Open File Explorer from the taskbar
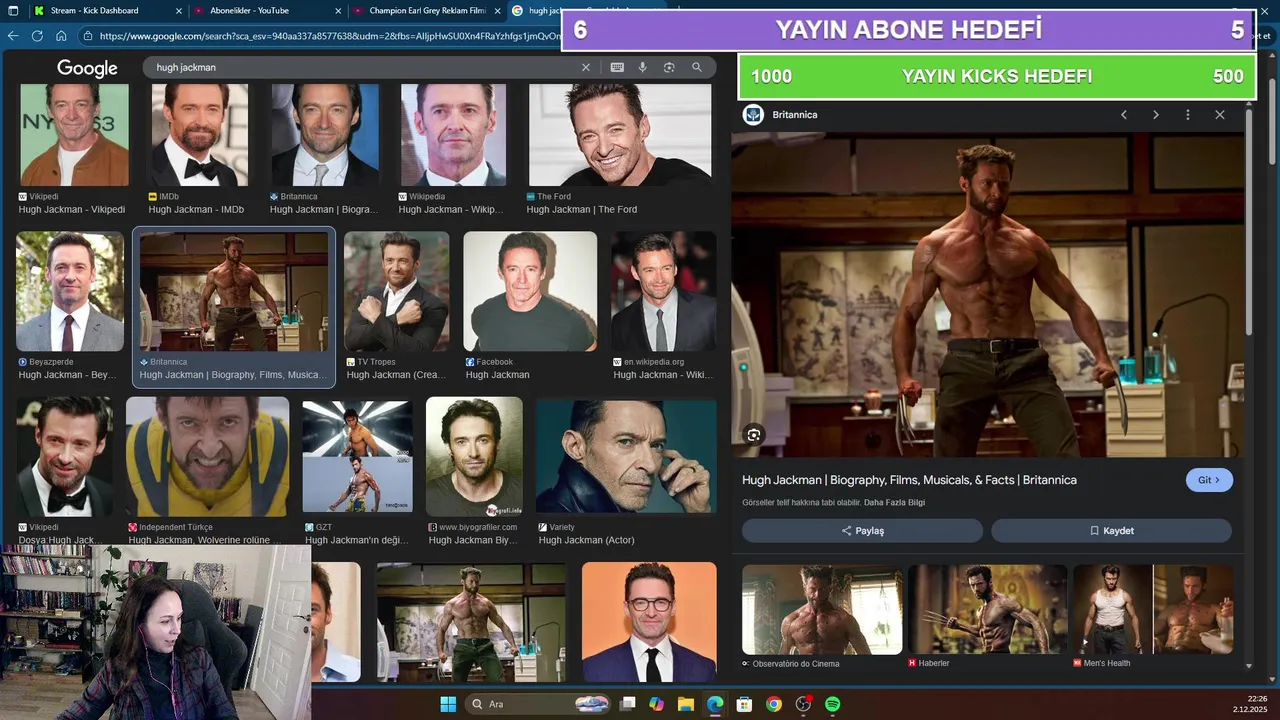Screen dimensions: 1280x720 pos(686,704)
